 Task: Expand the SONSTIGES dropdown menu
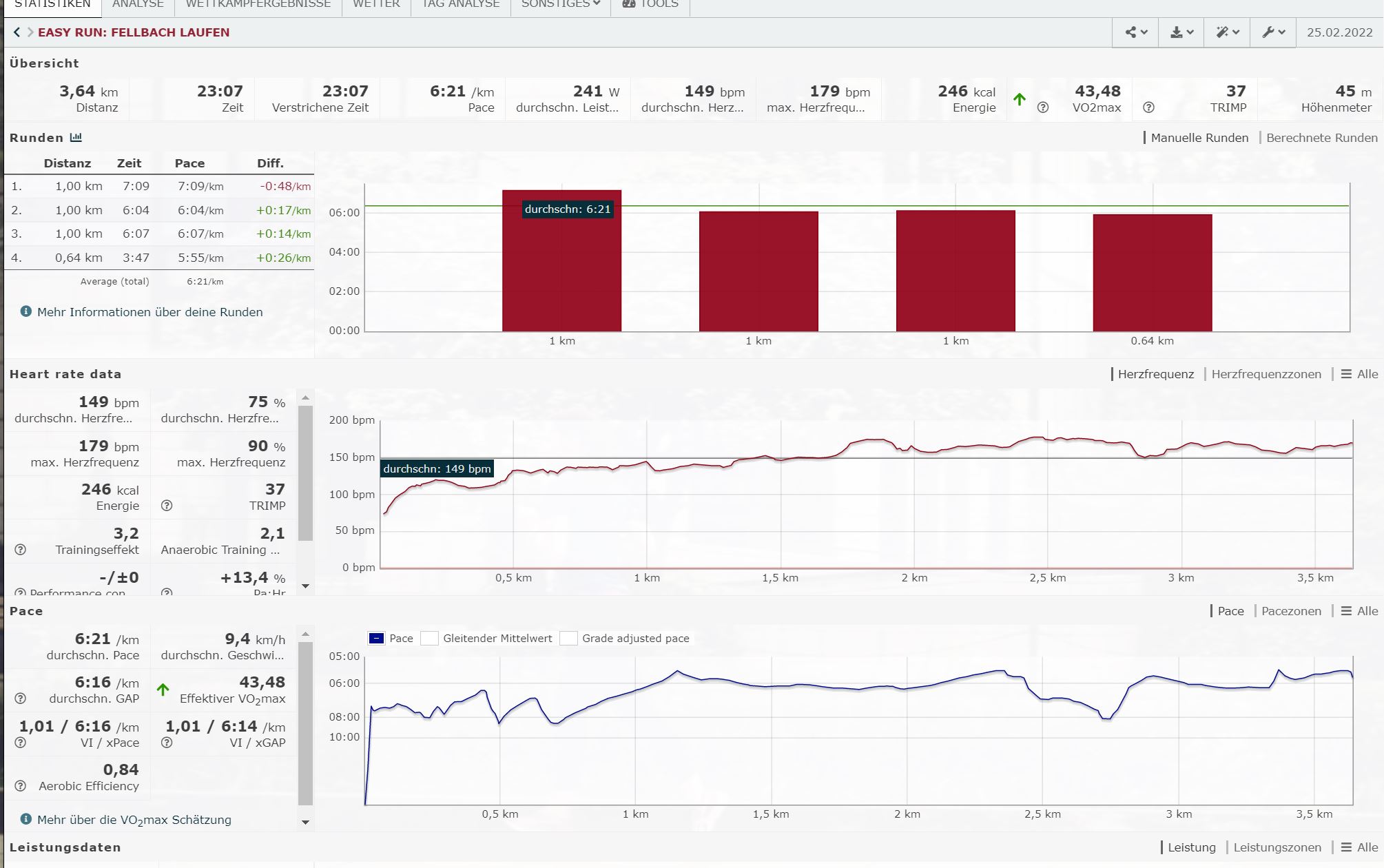click(560, 4)
